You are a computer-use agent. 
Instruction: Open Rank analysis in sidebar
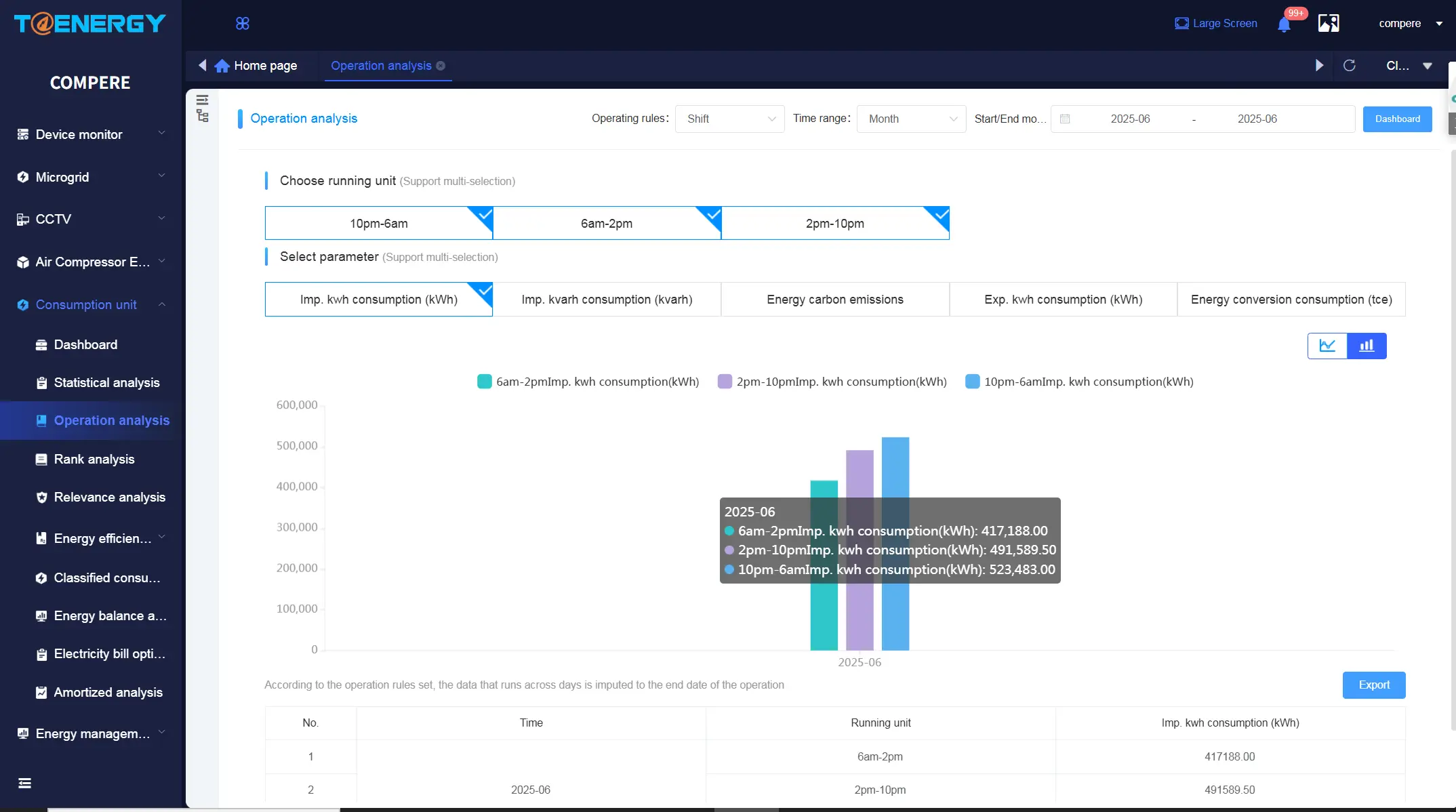(x=94, y=459)
